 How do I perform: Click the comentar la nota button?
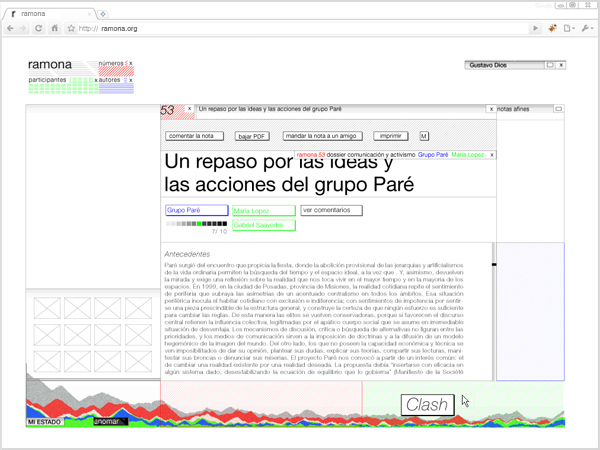click(x=194, y=136)
